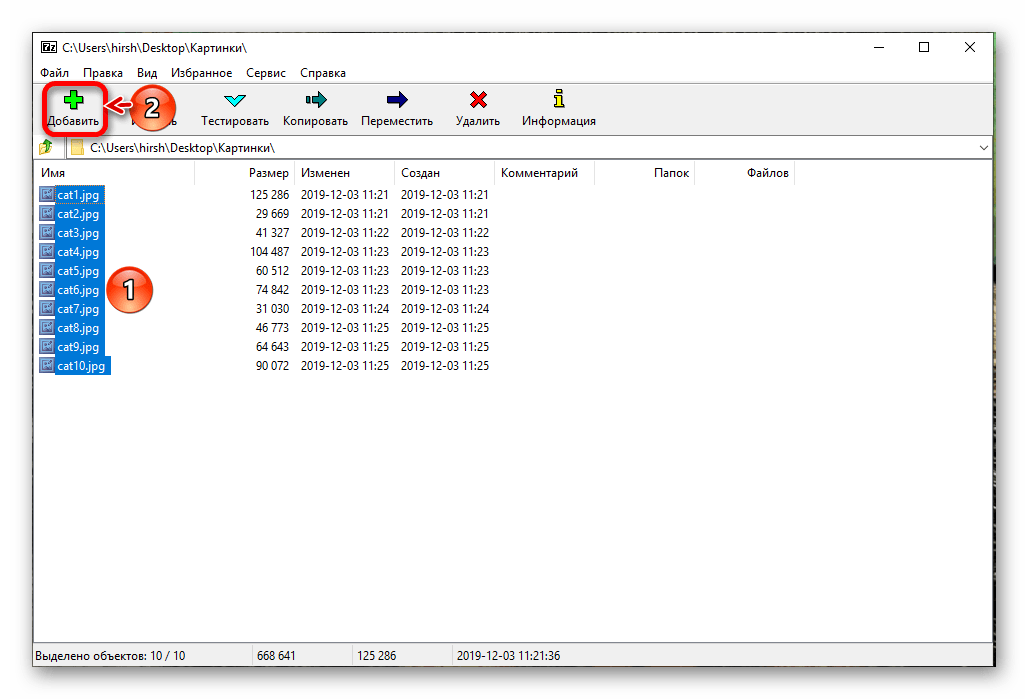
Task: Select the file cat10.jpg
Action: (81, 366)
